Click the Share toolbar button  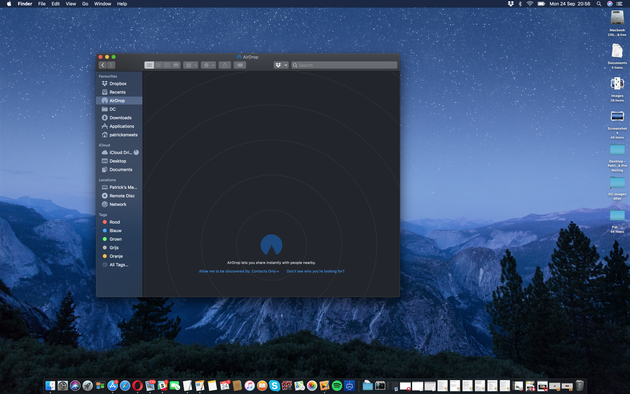tap(225, 65)
